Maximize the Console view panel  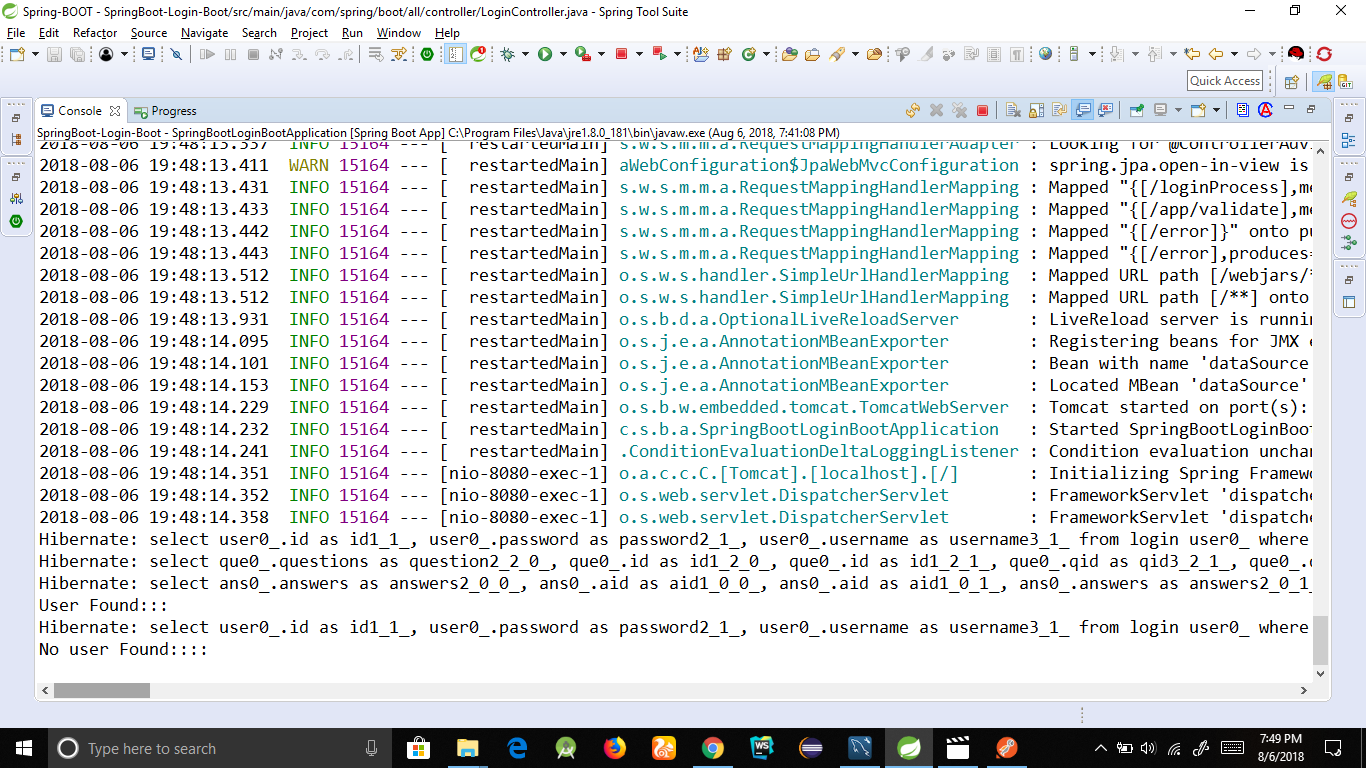coord(1311,108)
